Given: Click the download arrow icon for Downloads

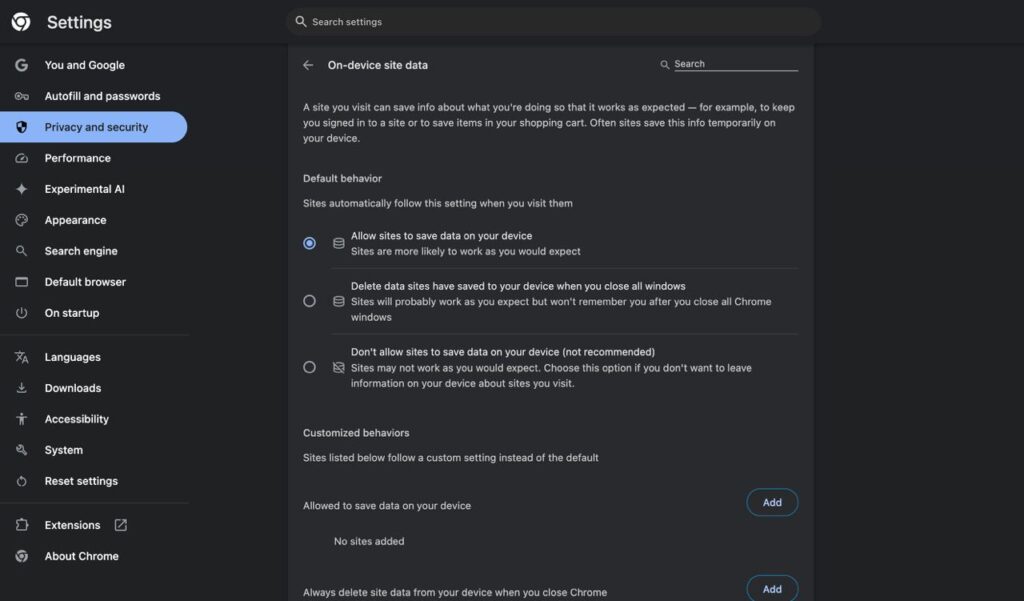Looking at the screenshot, I should [x=22, y=388].
